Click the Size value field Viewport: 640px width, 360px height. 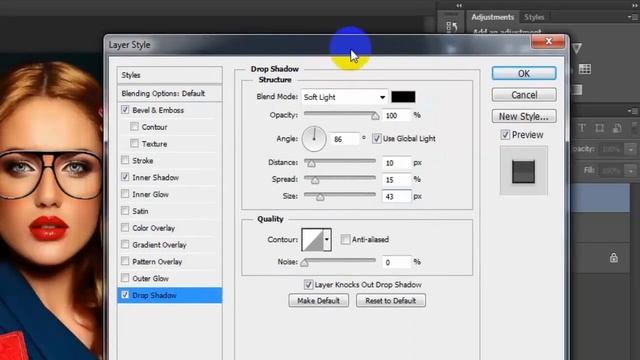click(x=396, y=196)
